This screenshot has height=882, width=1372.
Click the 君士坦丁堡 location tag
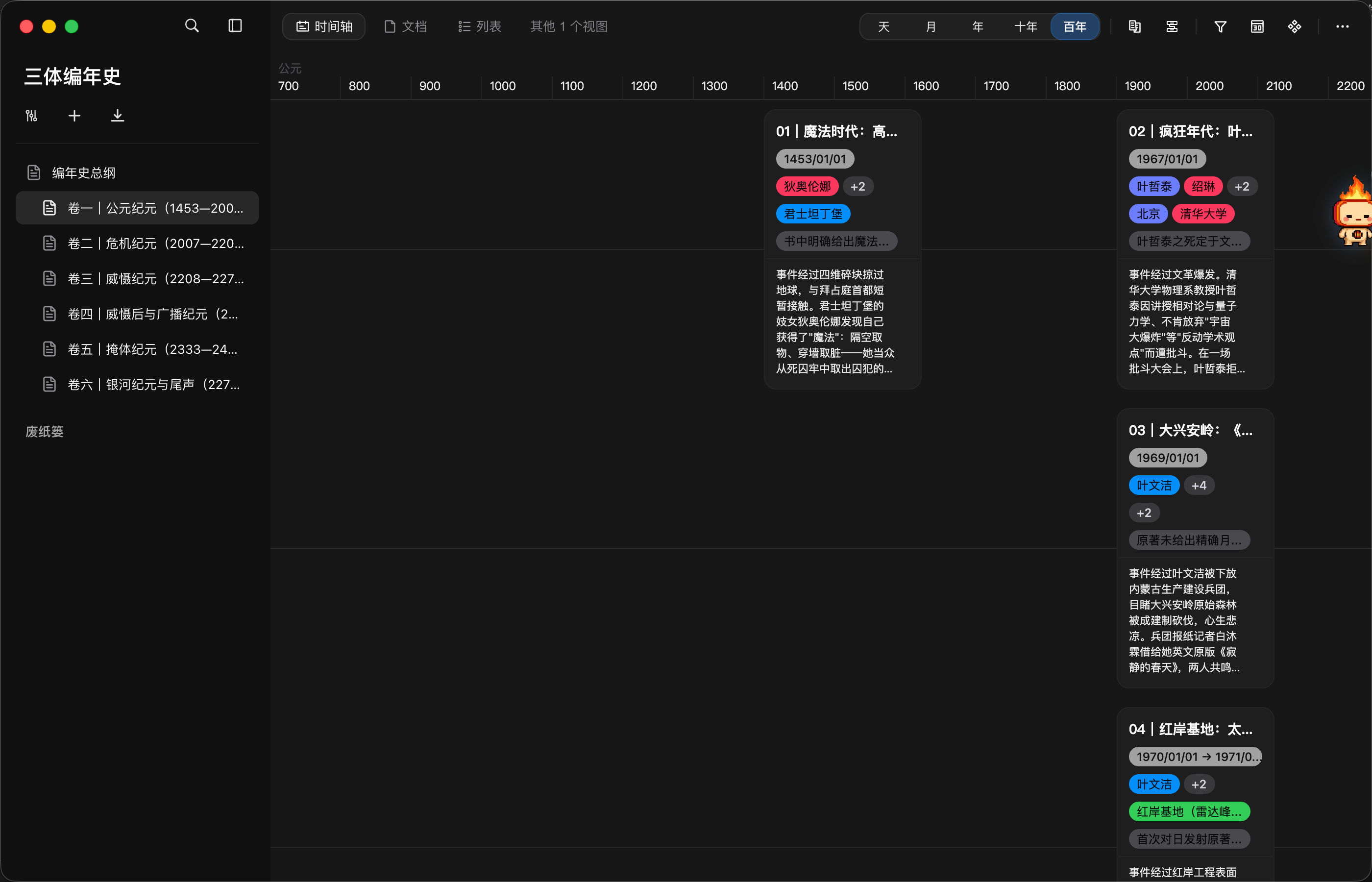click(813, 214)
